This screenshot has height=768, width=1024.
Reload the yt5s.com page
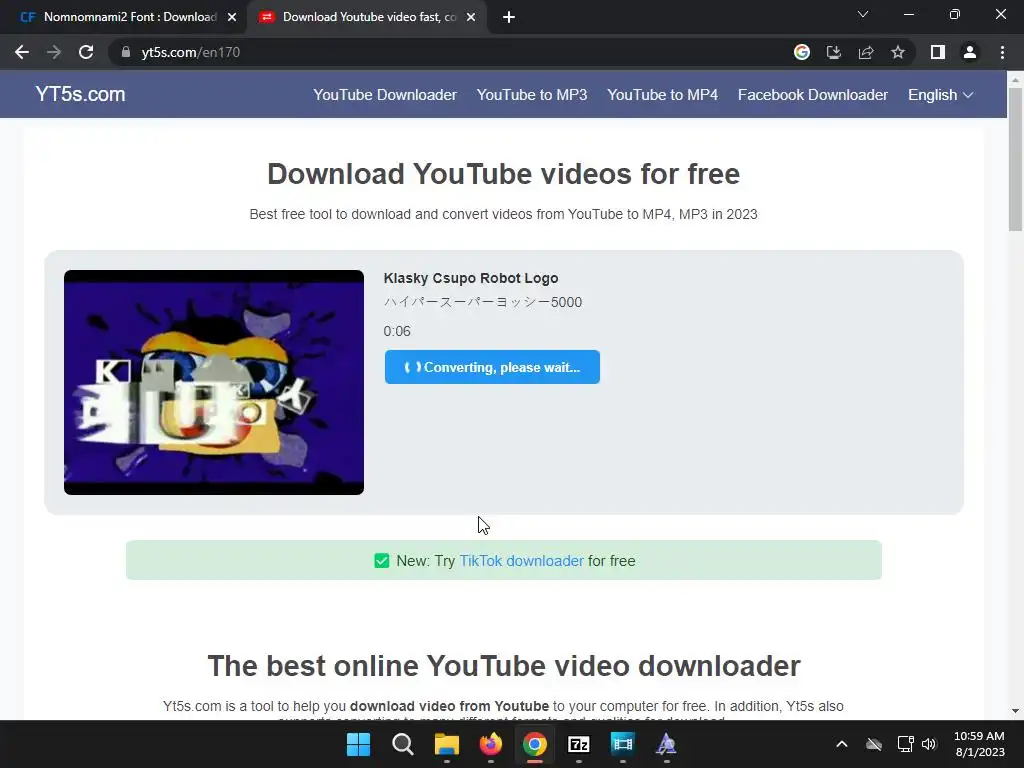pyautogui.click(x=86, y=52)
